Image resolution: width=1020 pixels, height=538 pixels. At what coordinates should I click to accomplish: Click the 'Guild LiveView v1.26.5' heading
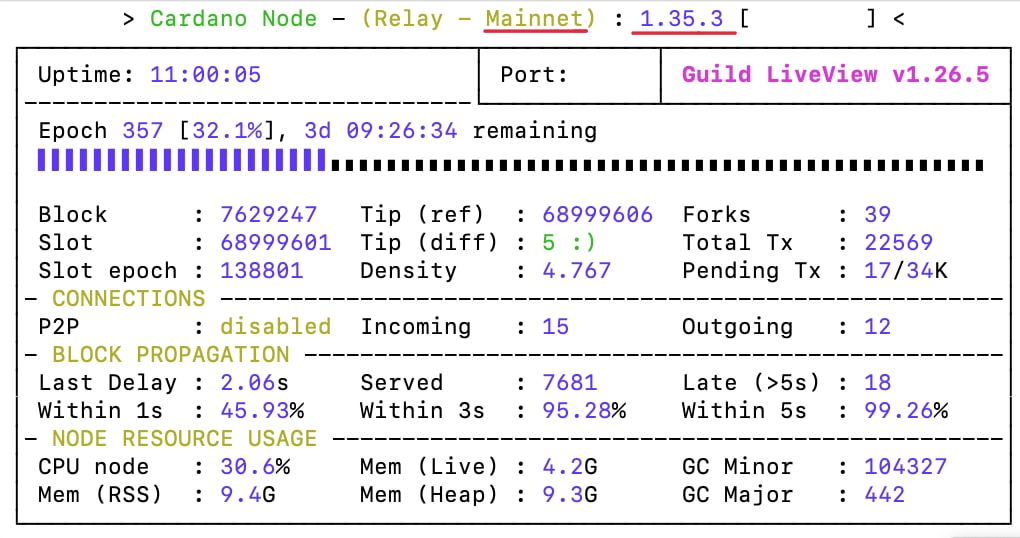[x=835, y=74]
